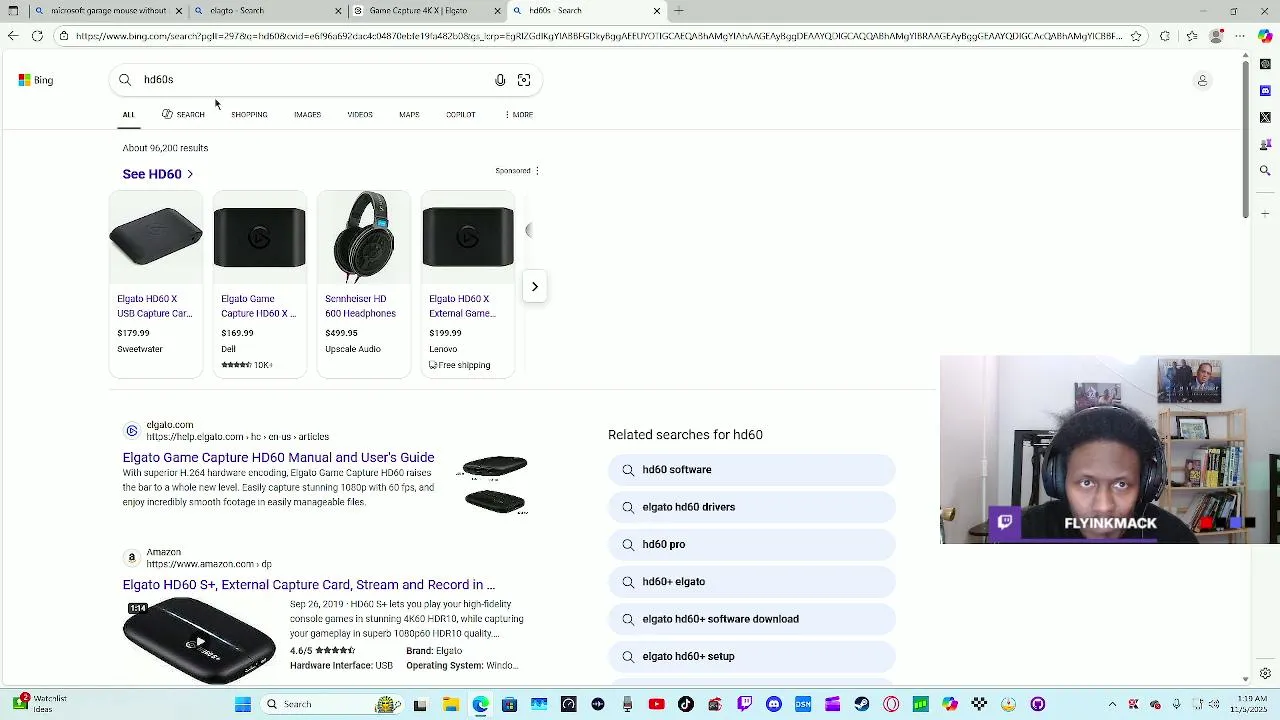The width and height of the screenshot is (1280, 720).
Task: Open the MORE search filters menu
Action: [x=519, y=115]
